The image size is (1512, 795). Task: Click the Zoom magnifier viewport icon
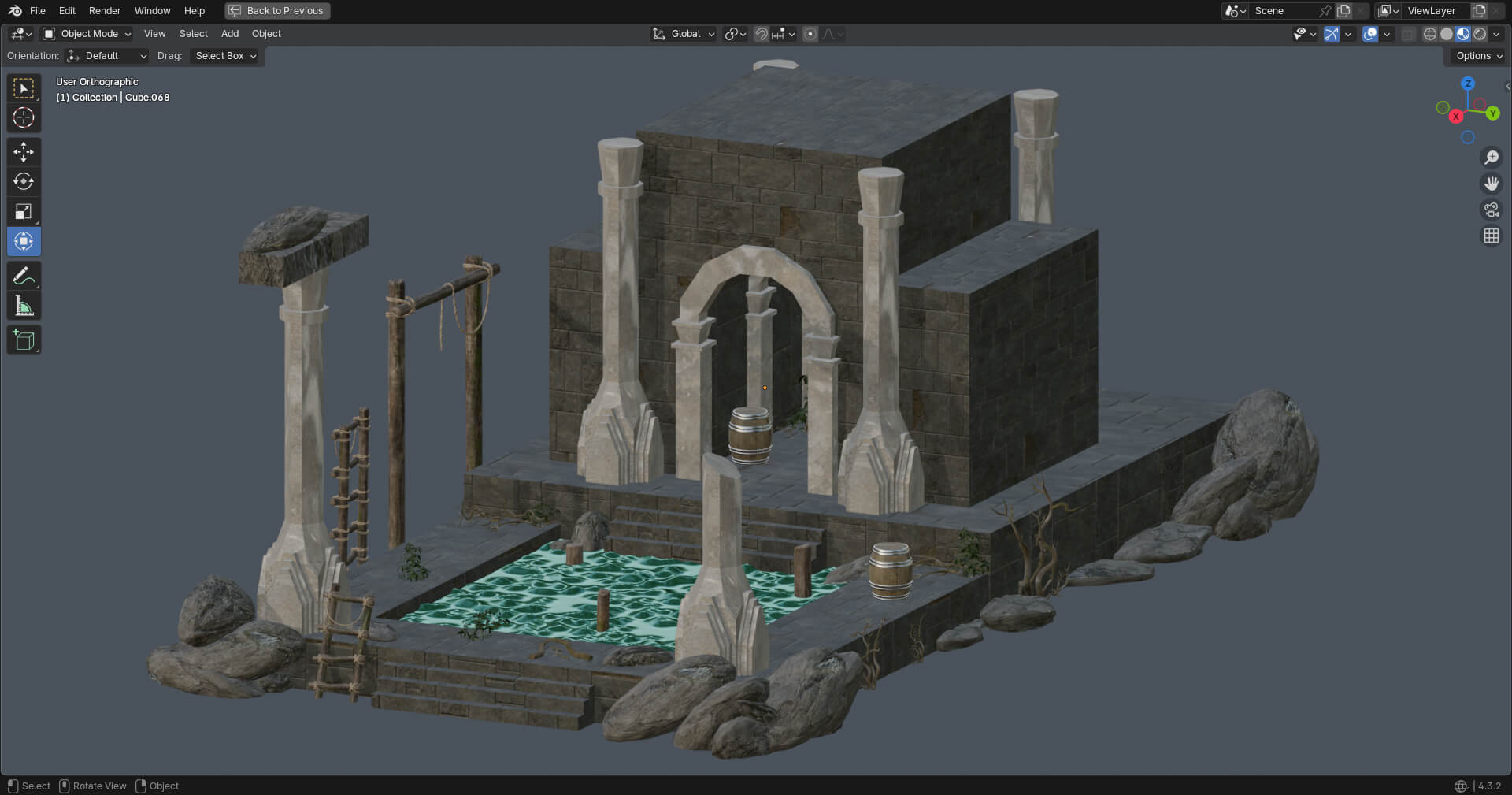[1491, 158]
